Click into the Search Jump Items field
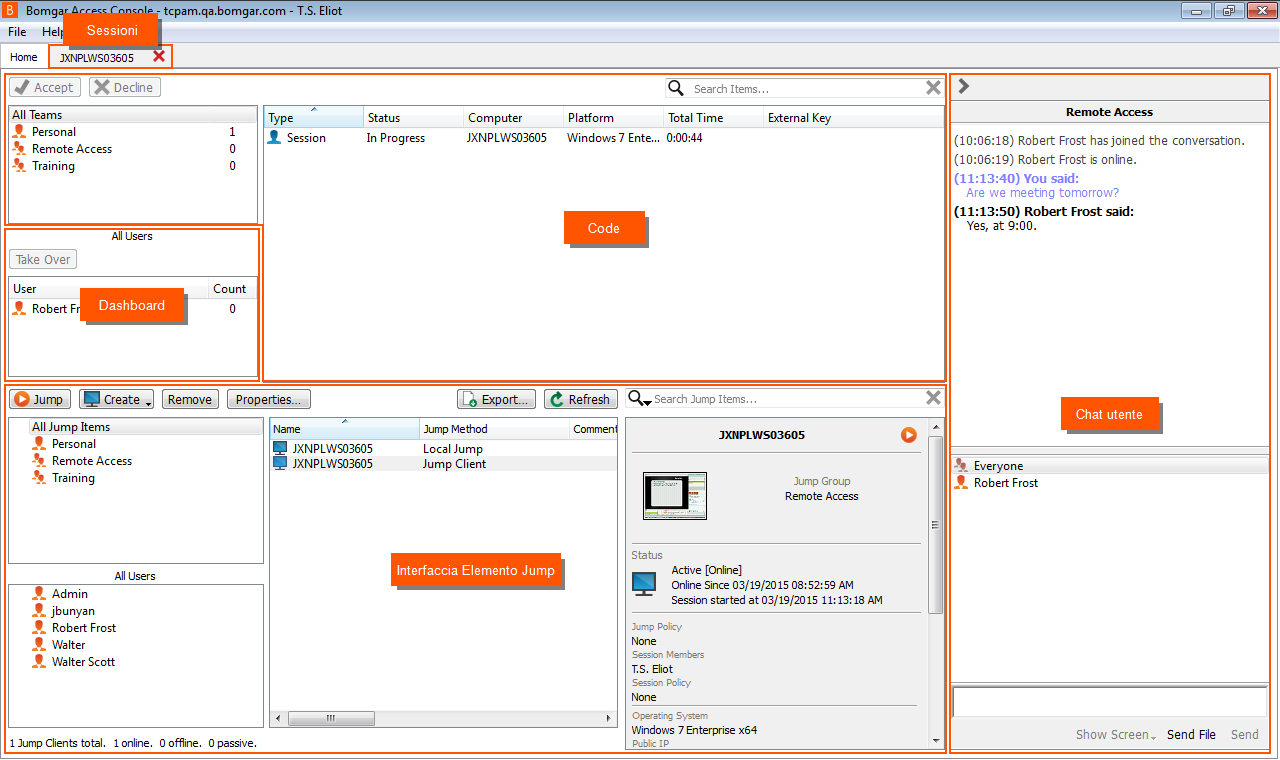 coord(787,399)
